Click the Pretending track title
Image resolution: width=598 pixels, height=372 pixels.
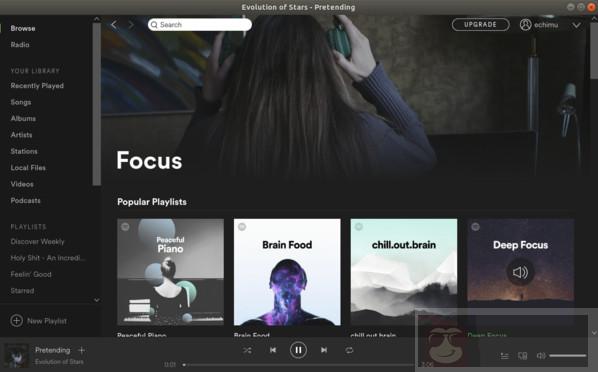(x=53, y=350)
